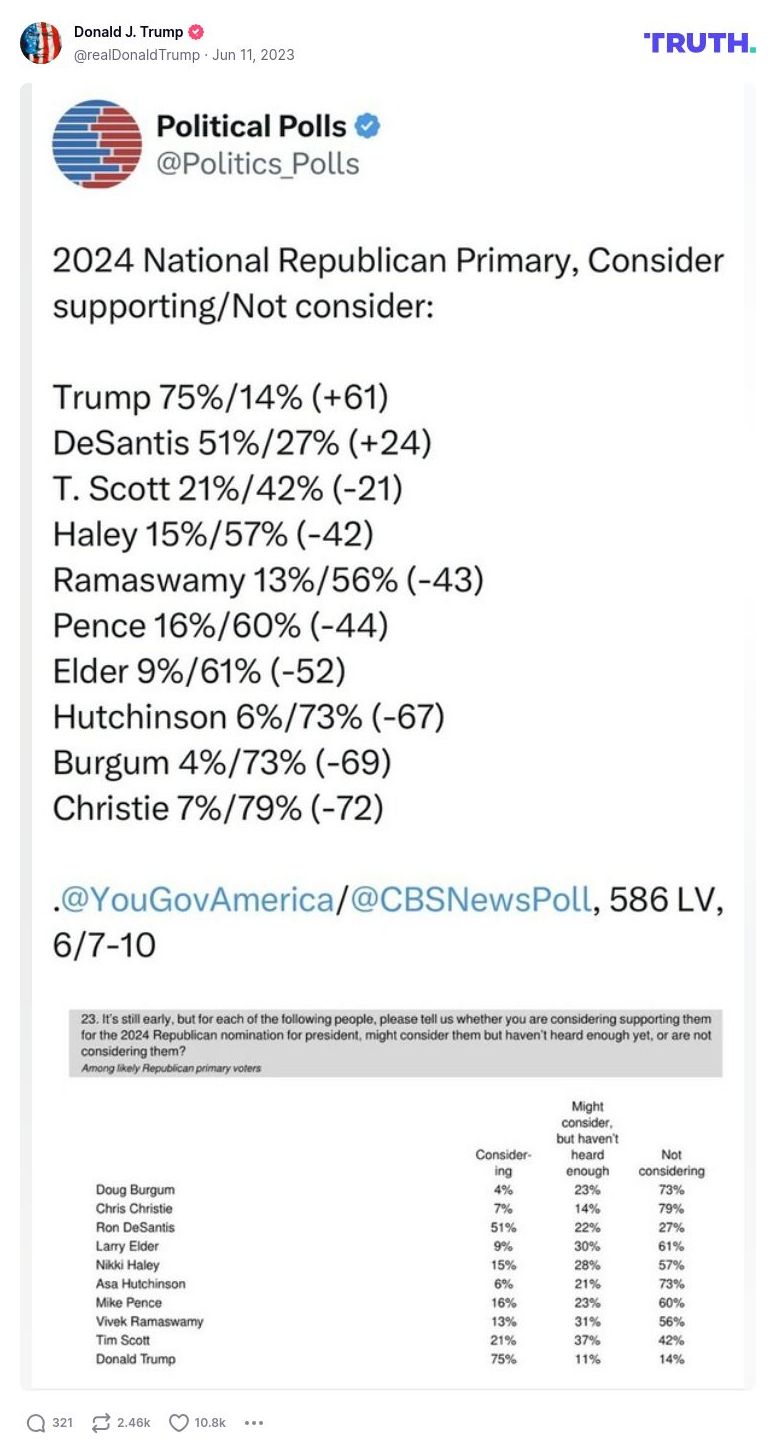Click the verified badge beside Donald J. Trump
Viewport: 777px width, 1453px height.
pos(196,31)
